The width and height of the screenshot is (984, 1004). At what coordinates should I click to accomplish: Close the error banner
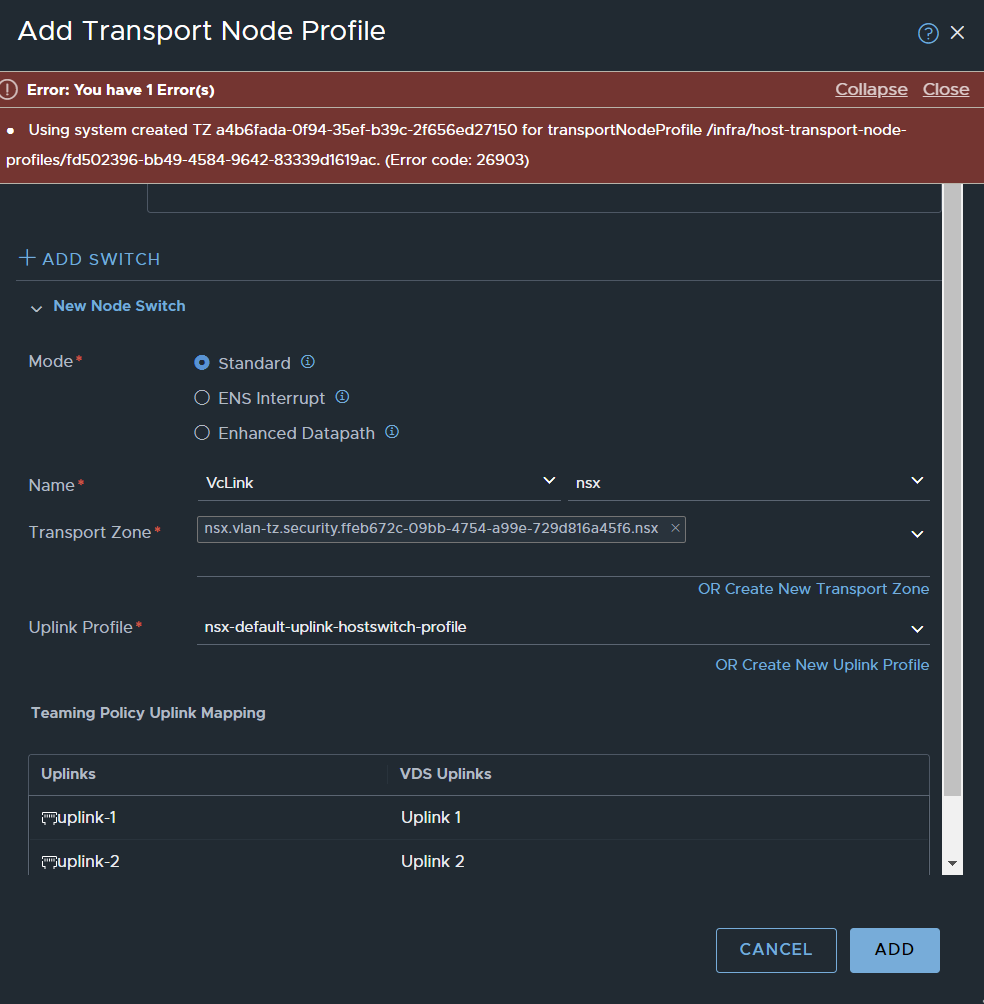pyautogui.click(x=946, y=90)
